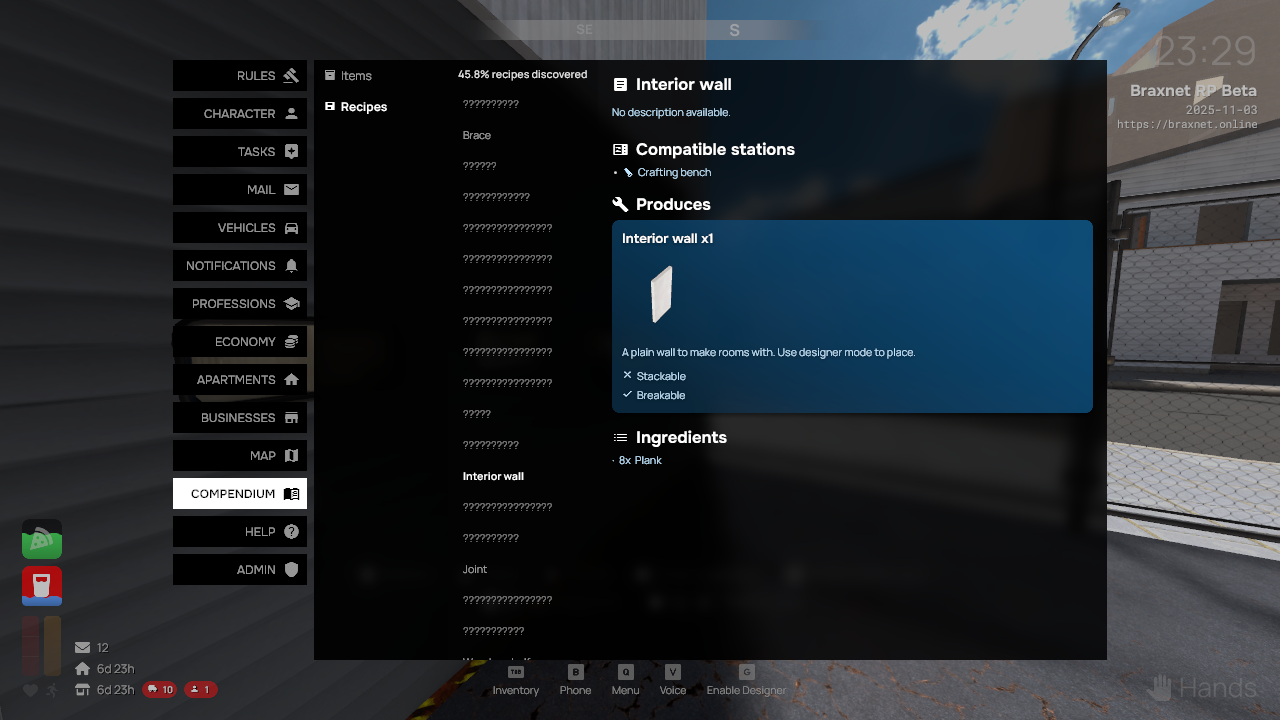Click the mail envelope status icon
This screenshot has height=720, width=1280.
(x=82, y=648)
